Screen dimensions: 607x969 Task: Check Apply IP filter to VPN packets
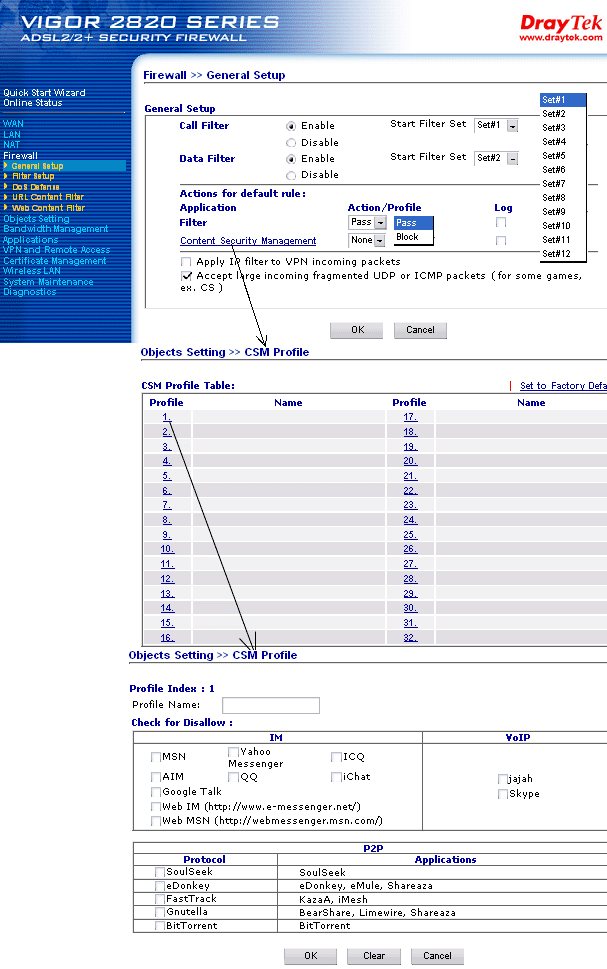[186, 262]
